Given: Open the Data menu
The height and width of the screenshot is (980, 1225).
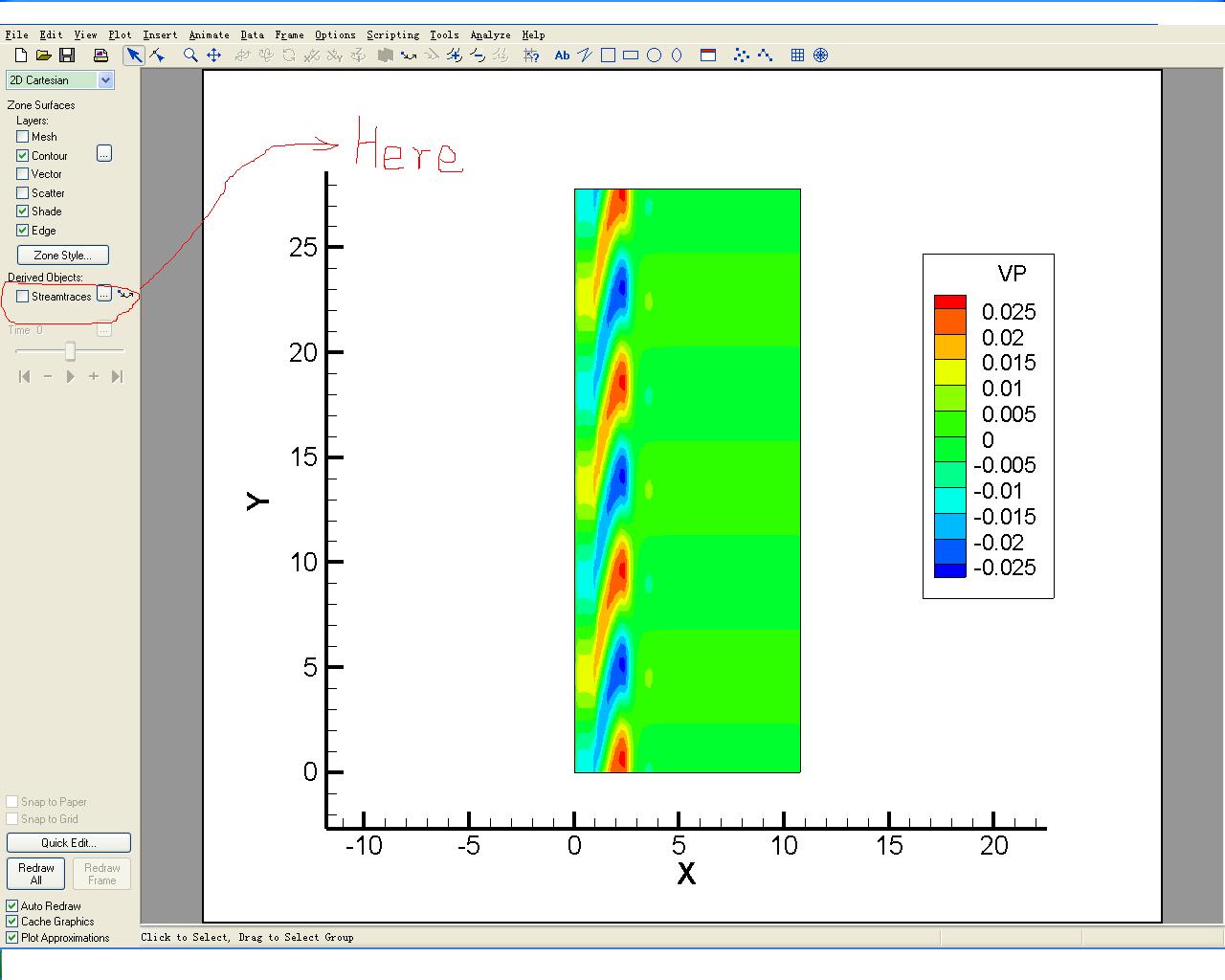Looking at the screenshot, I should [x=252, y=34].
